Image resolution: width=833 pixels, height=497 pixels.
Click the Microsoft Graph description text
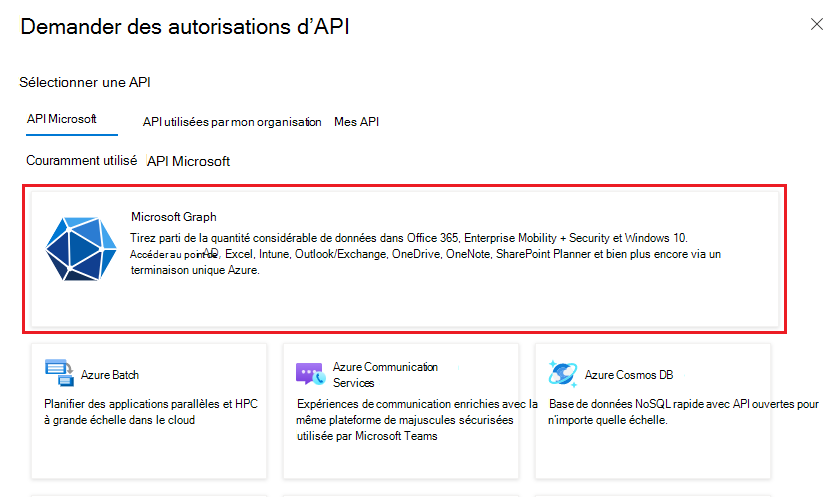point(426,254)
